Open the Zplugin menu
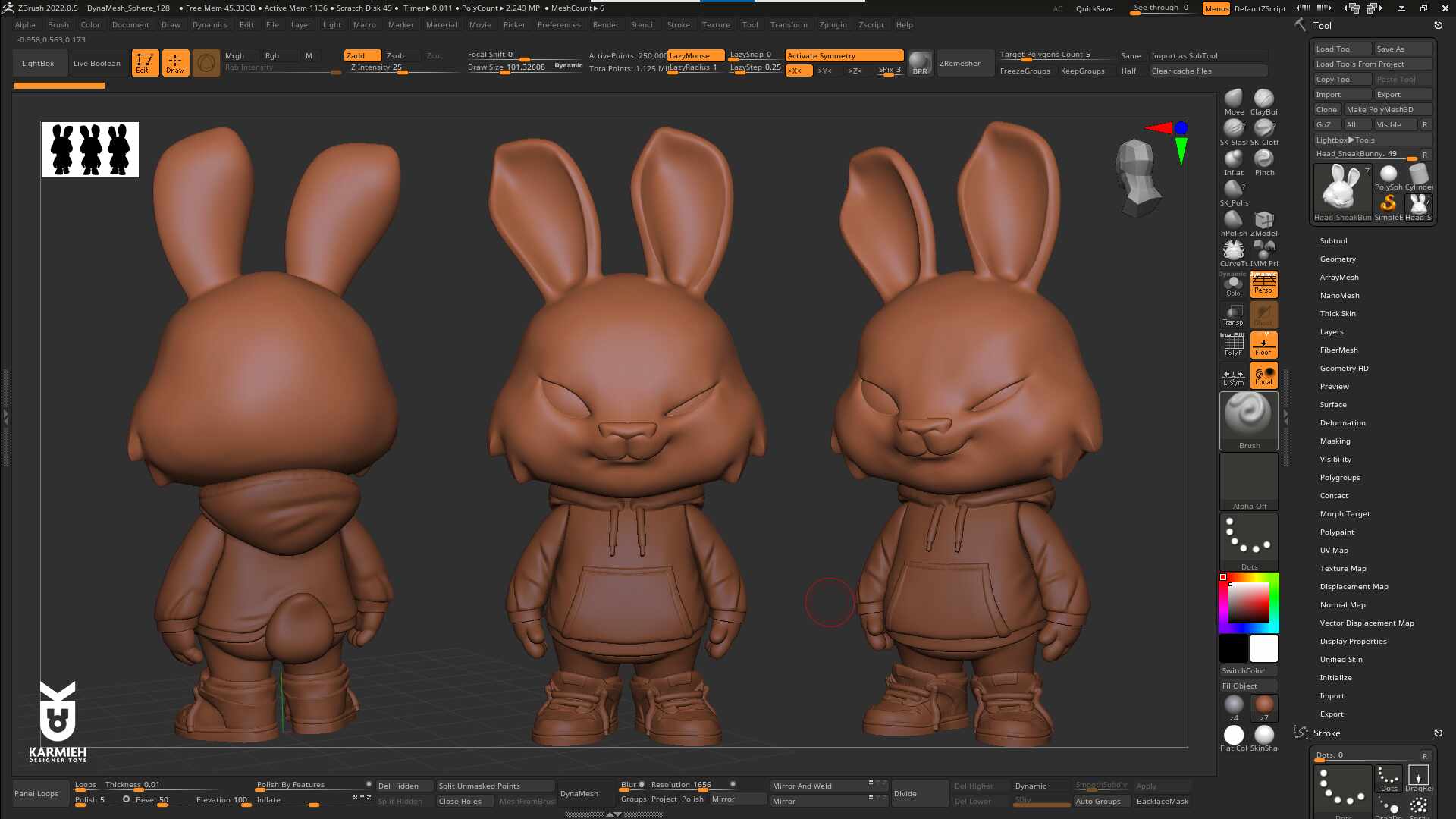This screenshot has height=819, width=1456. (833, 25)
